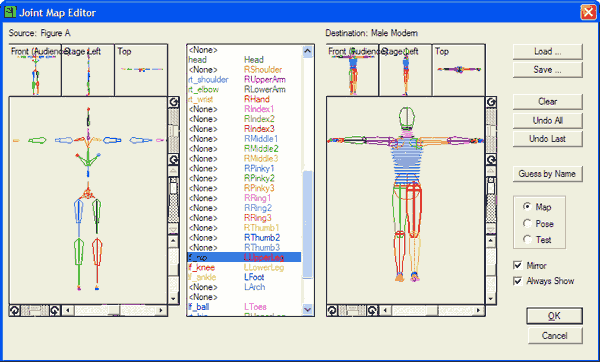Screen dimensions: 600x362
Task: Click the rotation slider under the source view
Action: [x=35, y=310]
